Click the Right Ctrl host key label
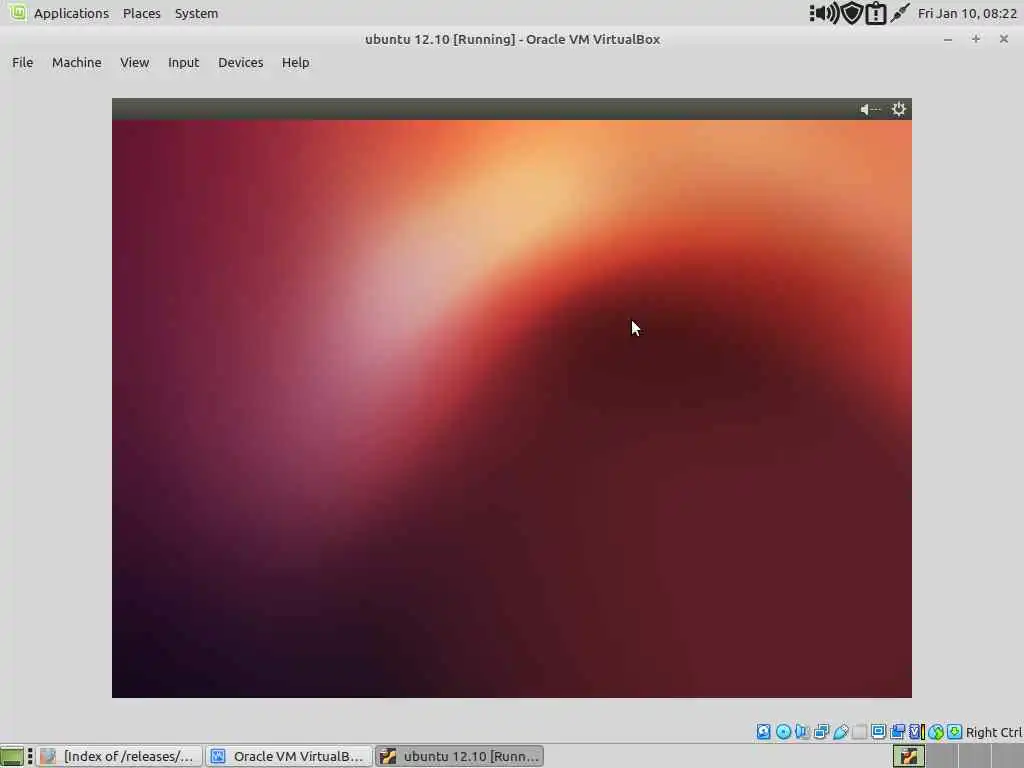The height and width of the screenshot is (768, 1024). coord(993,732)
